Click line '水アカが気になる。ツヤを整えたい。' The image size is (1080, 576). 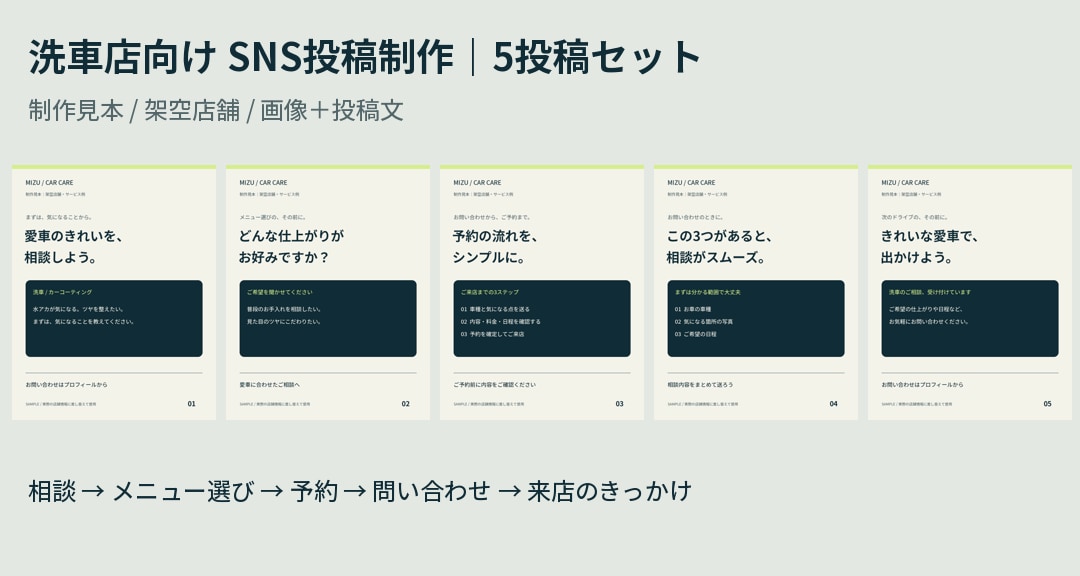click(x=79, y=309)
